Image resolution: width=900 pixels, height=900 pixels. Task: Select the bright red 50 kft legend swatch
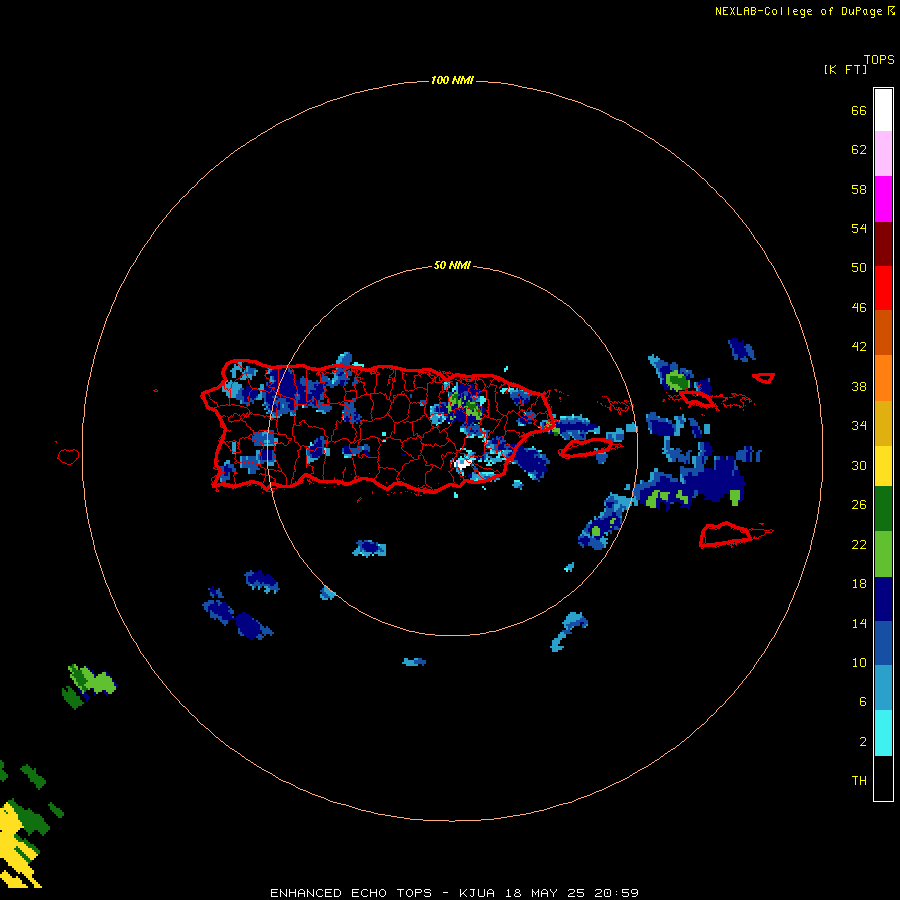click(883, 288)
